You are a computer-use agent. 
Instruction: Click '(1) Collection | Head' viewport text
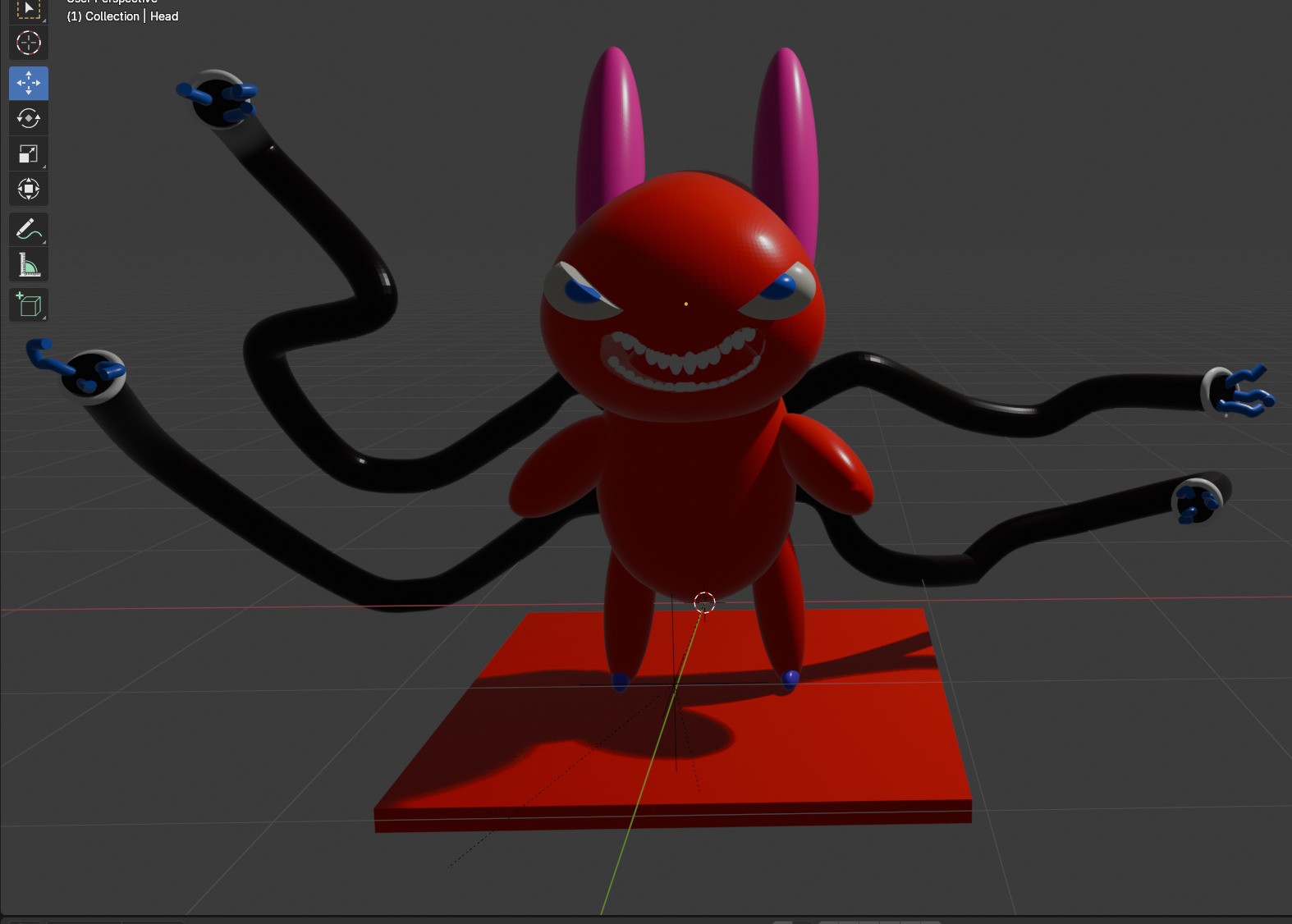[x=122, y=16]
